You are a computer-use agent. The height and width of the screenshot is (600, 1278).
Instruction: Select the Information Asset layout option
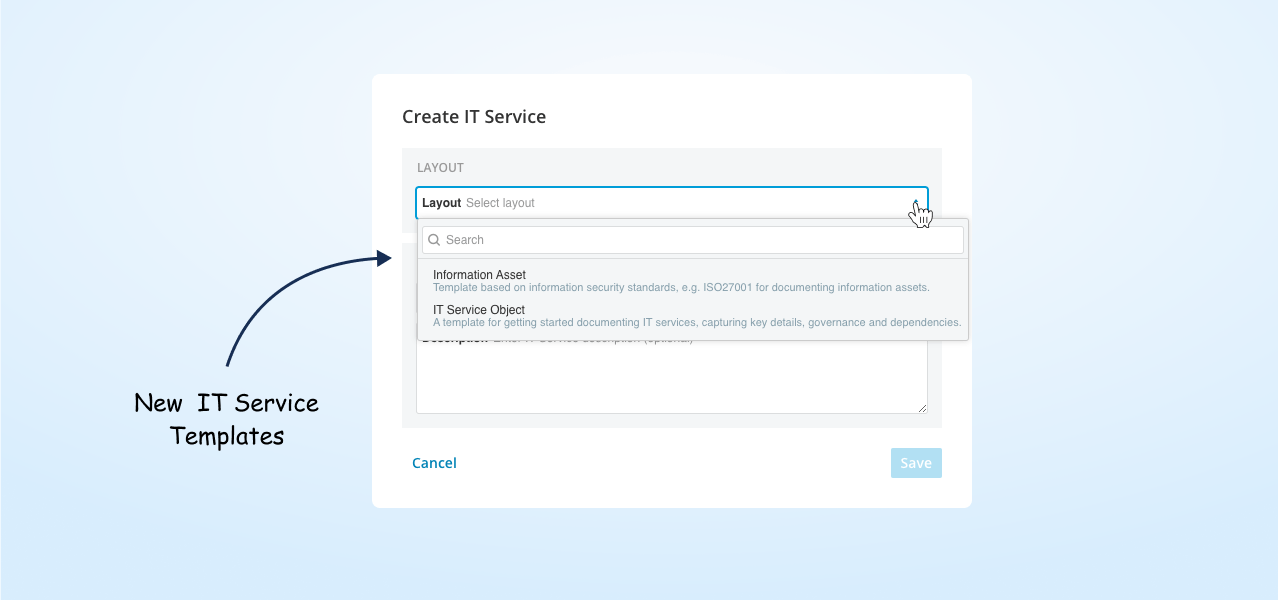click(x=692, y=281)
